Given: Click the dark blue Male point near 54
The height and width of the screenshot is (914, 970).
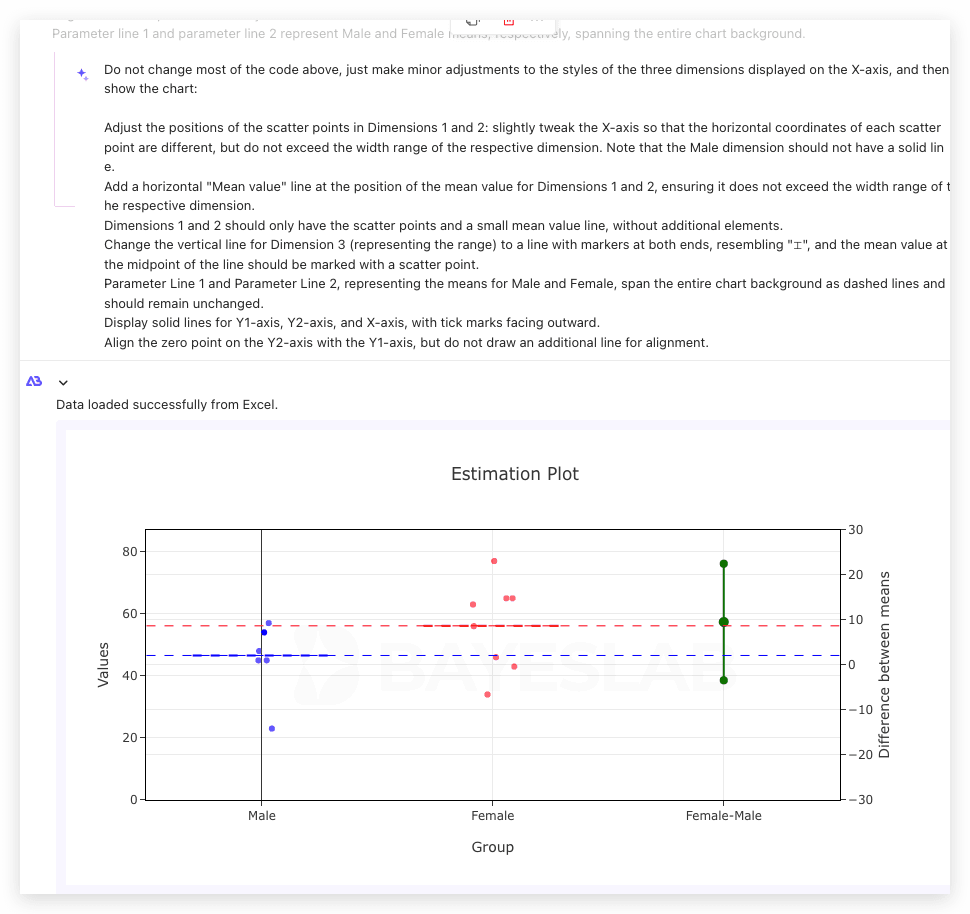Looking at the screenshot, I should point(264,632).
